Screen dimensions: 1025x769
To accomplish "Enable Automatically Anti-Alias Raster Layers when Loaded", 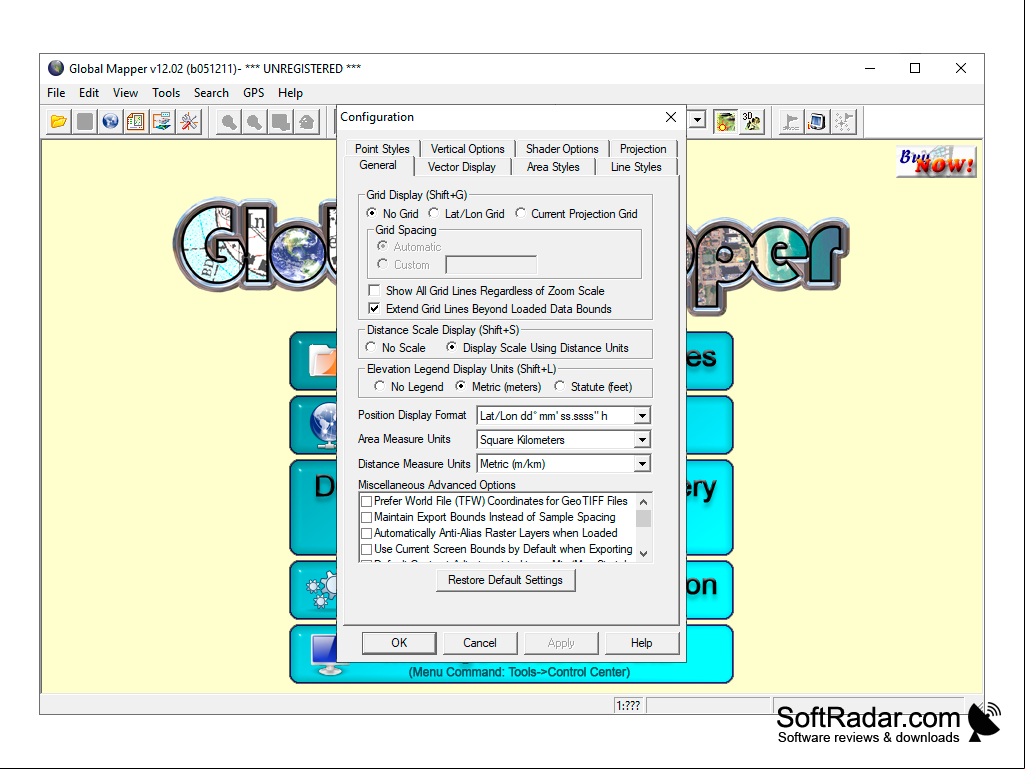I will pos(367,534).
